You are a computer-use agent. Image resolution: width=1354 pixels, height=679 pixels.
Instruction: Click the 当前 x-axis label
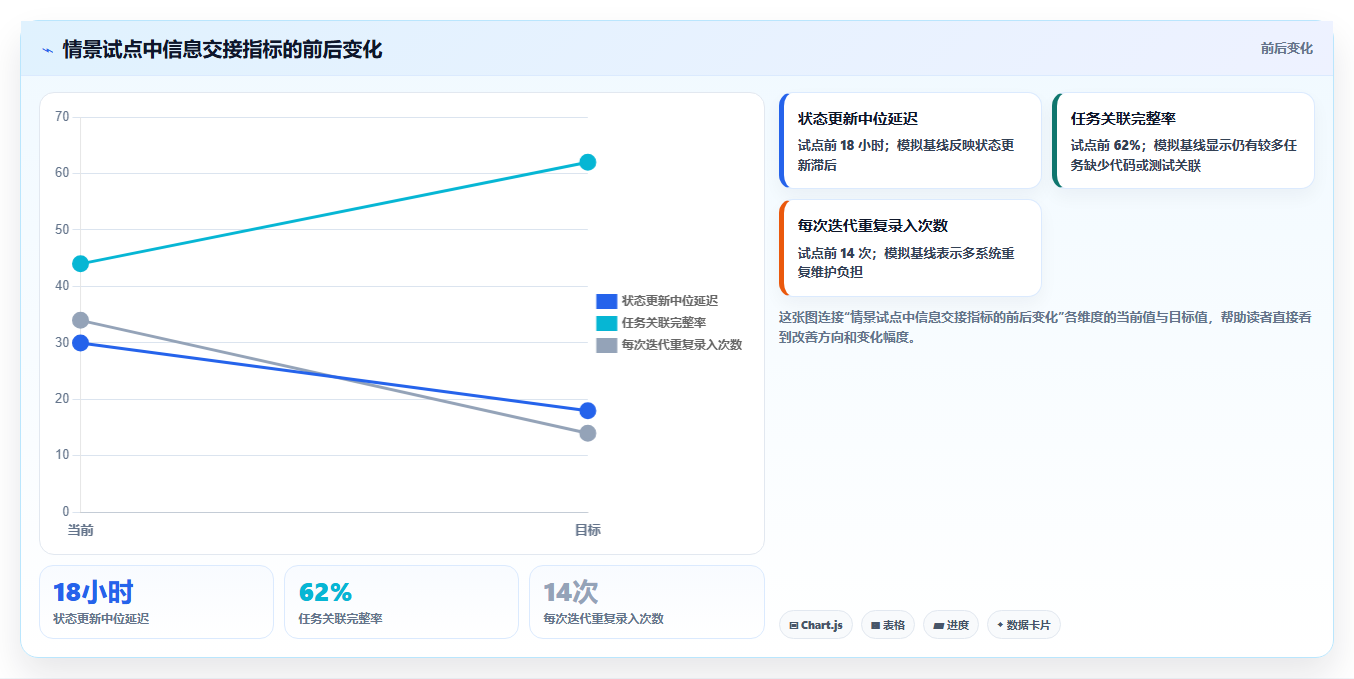pyautogui.click(x=81, y=530)
